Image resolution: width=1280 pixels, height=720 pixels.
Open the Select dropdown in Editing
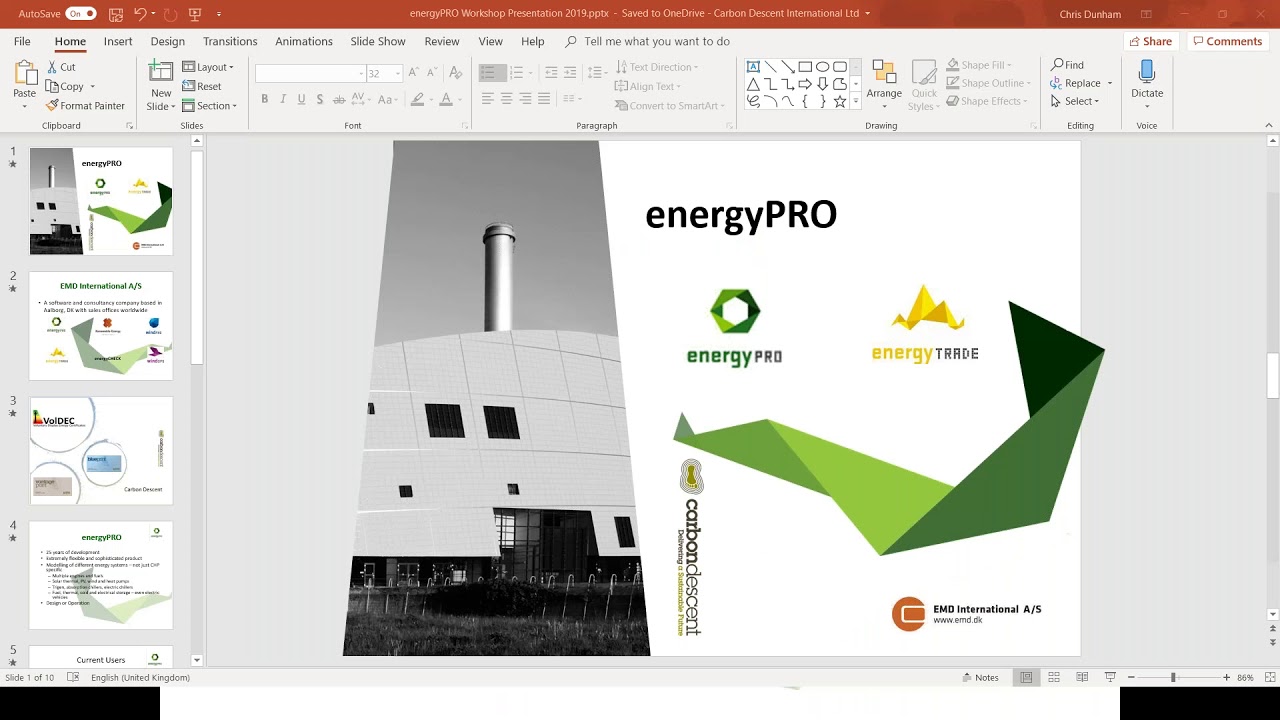(x=1075, y=101)
